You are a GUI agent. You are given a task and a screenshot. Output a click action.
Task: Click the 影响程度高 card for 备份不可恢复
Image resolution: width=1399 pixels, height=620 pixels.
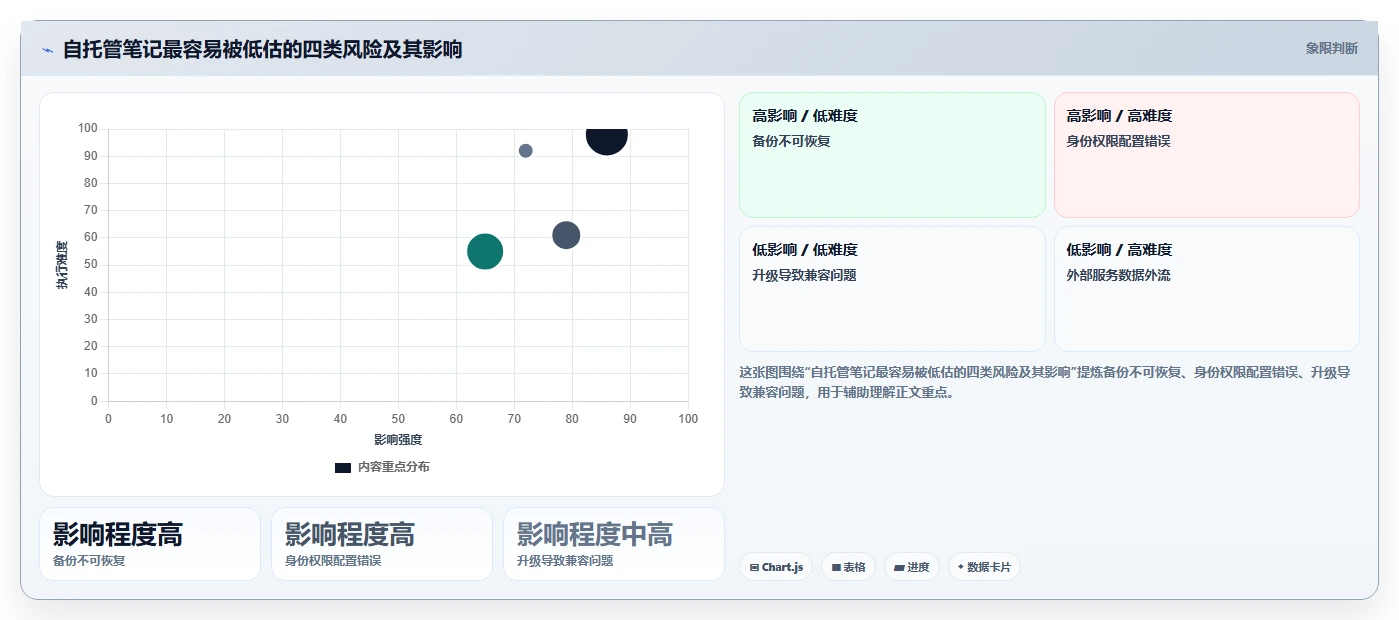[x=150, y=544]
